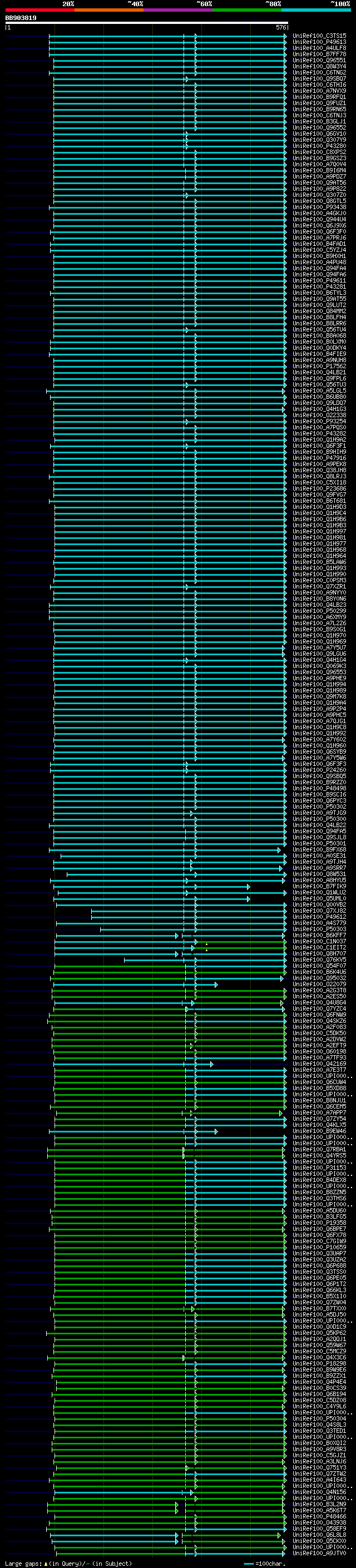
Task: Select the UniRef100_B6K4U6 label
Action: point(319,972)
